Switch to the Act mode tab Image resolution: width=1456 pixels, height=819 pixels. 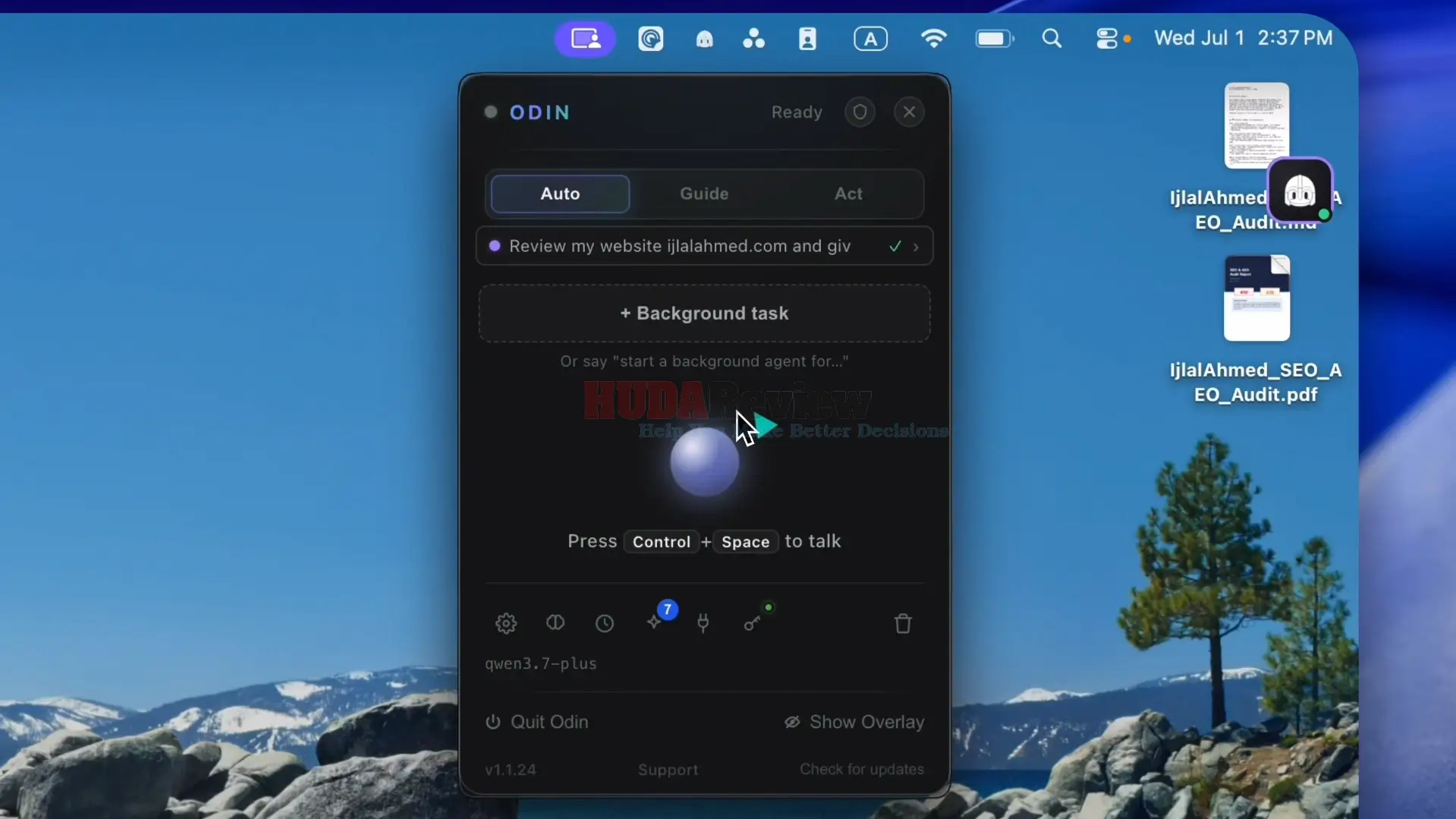848,194
